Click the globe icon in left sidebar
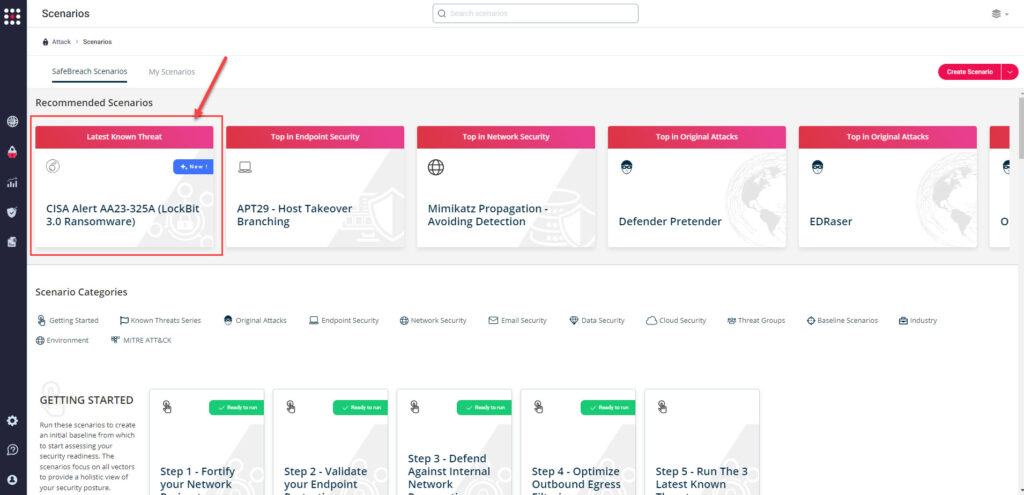Screen dimensions: 1024x495 point(12,122)
